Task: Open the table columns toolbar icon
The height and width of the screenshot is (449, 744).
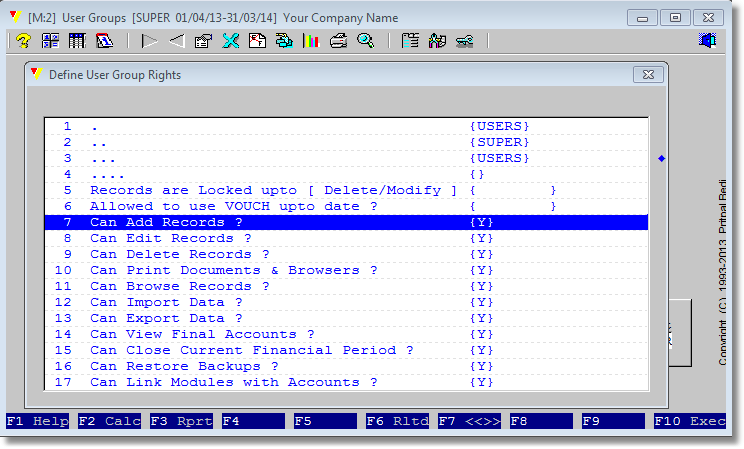Action: click(x=77, y=41)
